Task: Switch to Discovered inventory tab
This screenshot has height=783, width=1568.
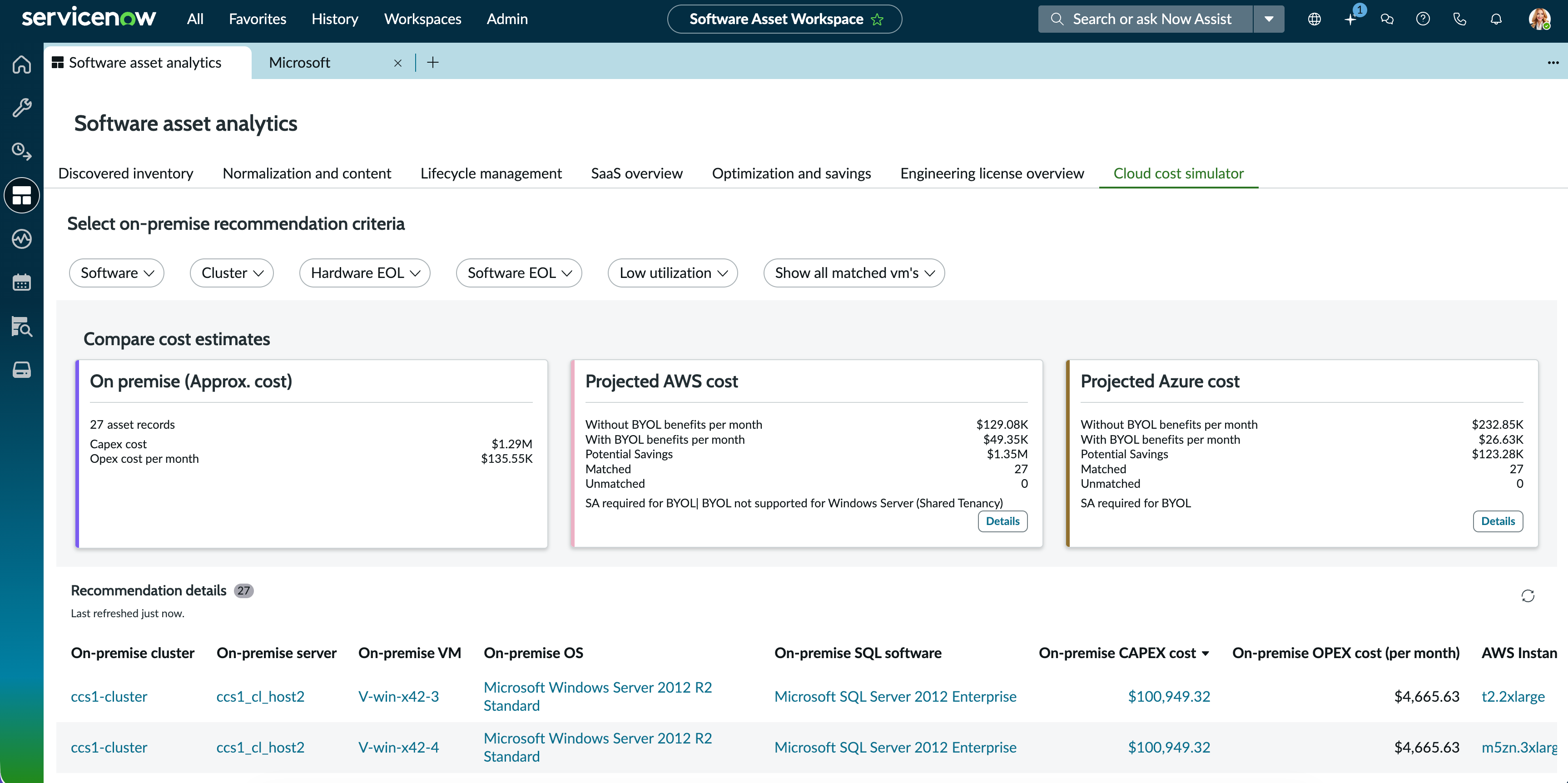Action: click(x=126, y=174)
